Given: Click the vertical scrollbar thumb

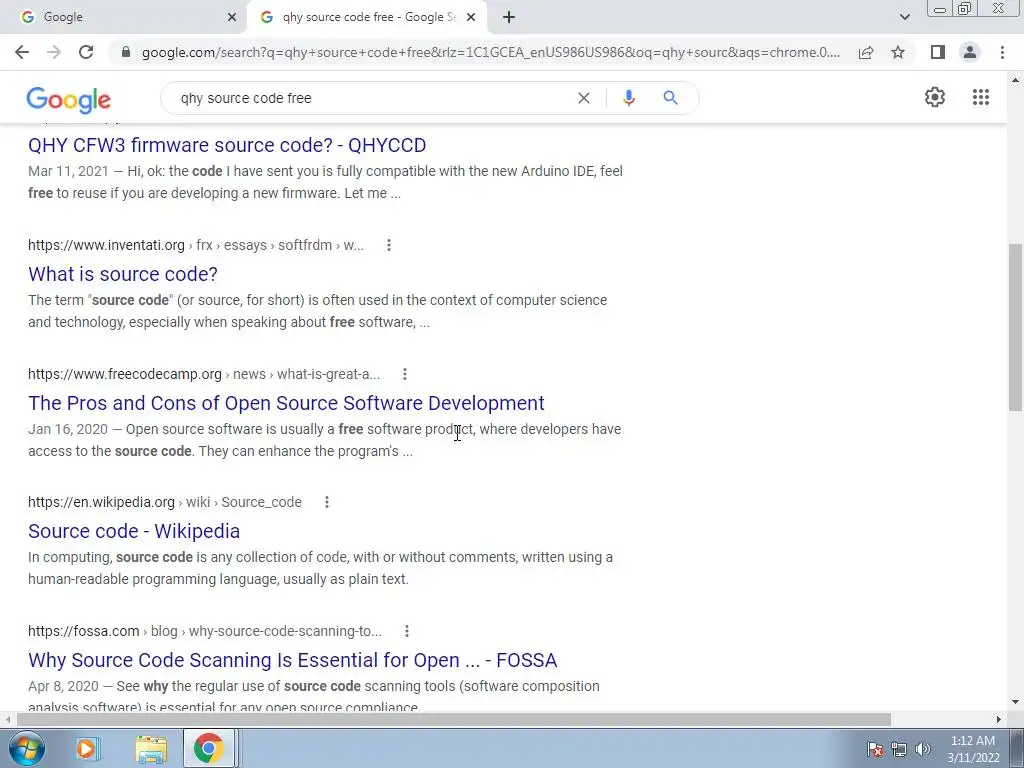Looking at the screenshot, I should (x=1015, y=327).
